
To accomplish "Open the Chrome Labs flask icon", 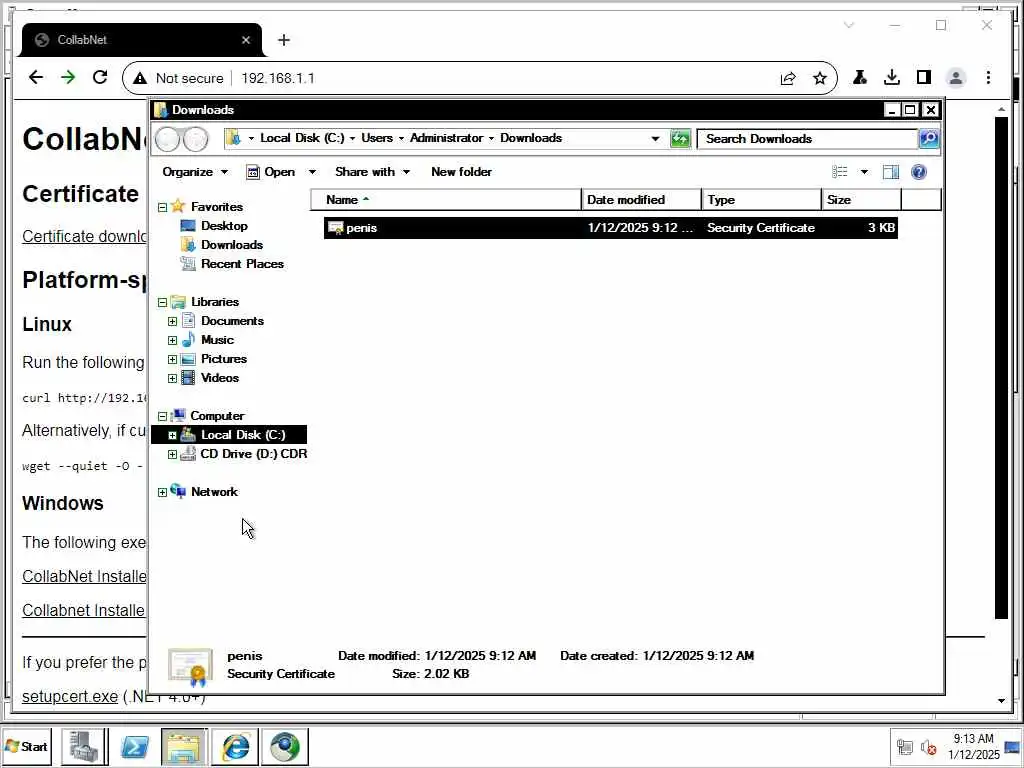I will [x=860, y=78].
